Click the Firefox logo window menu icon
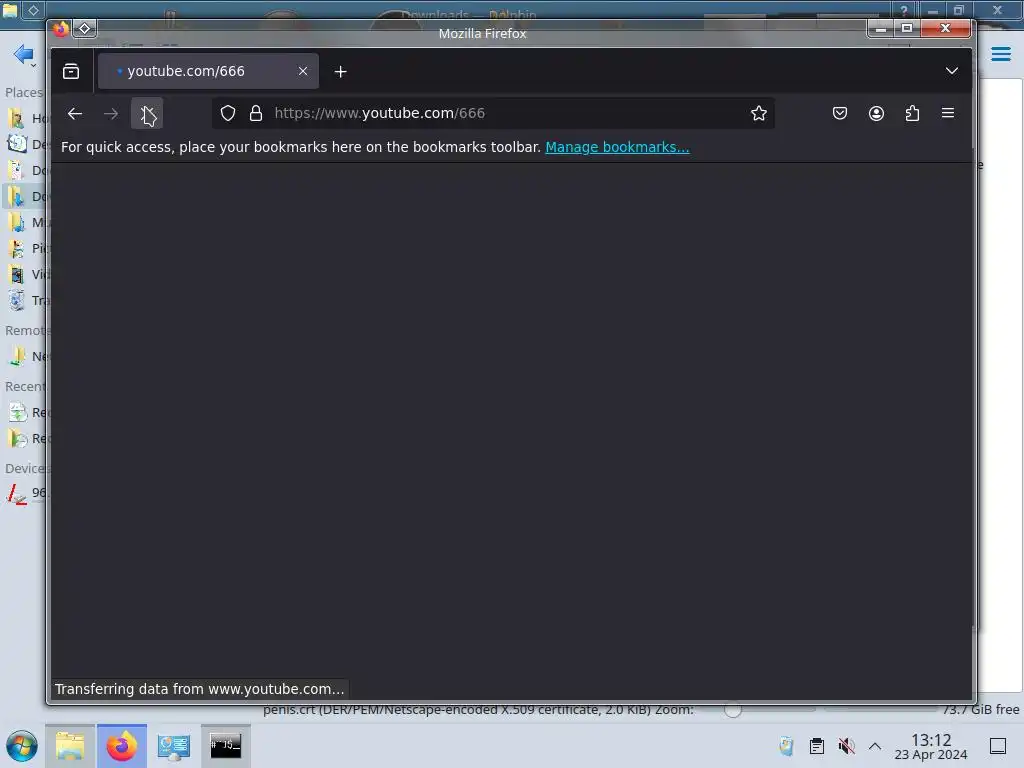This screenshot has width=1024, height=768. (x=61, y=29)
